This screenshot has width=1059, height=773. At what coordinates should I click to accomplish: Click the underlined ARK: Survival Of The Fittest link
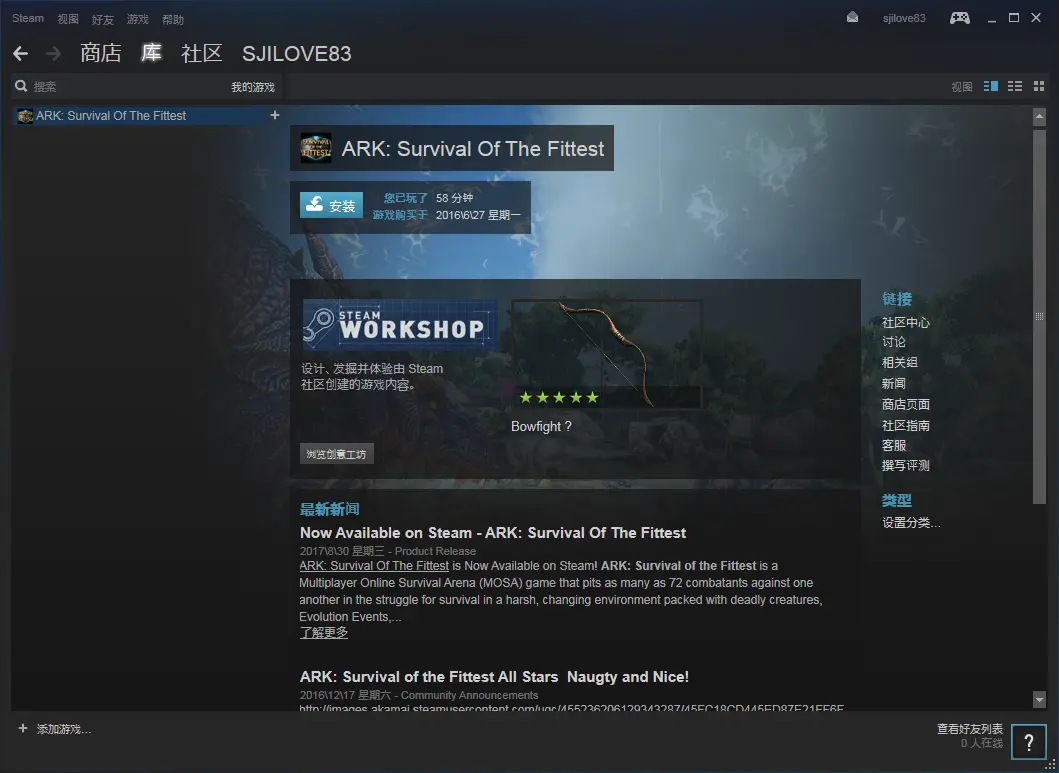tap(374, 566)
